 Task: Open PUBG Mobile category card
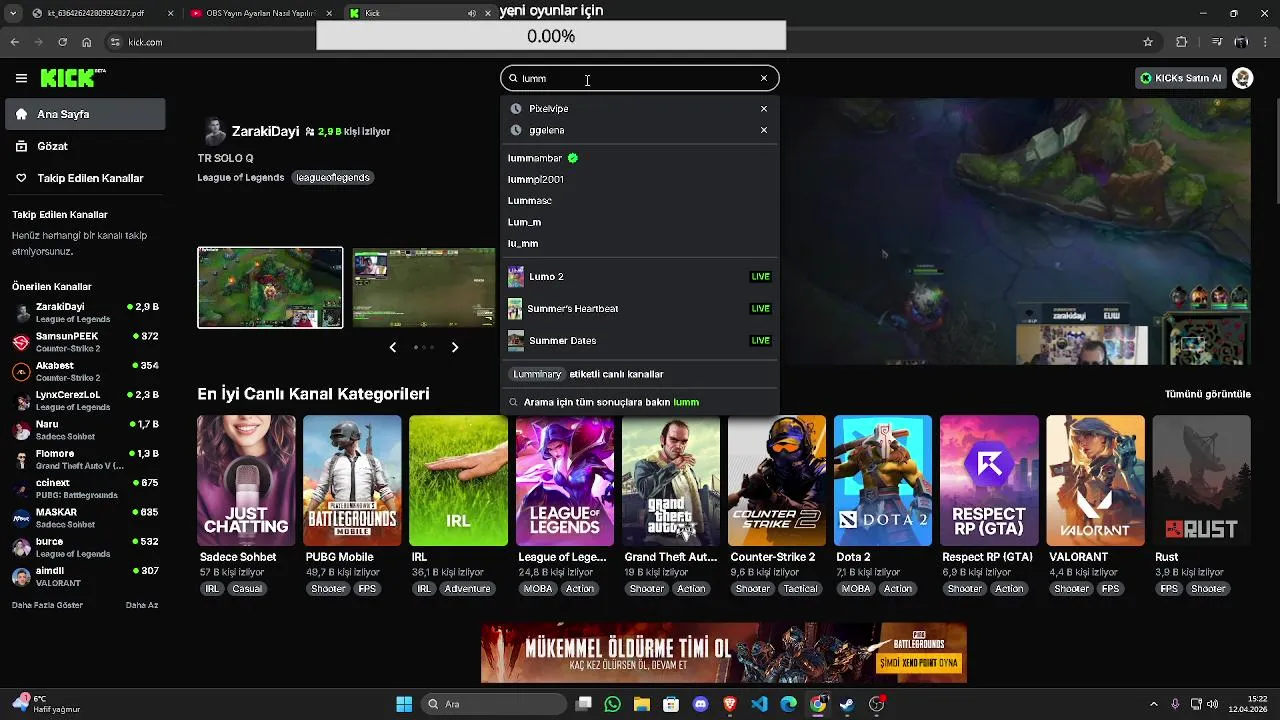(352, 481)
